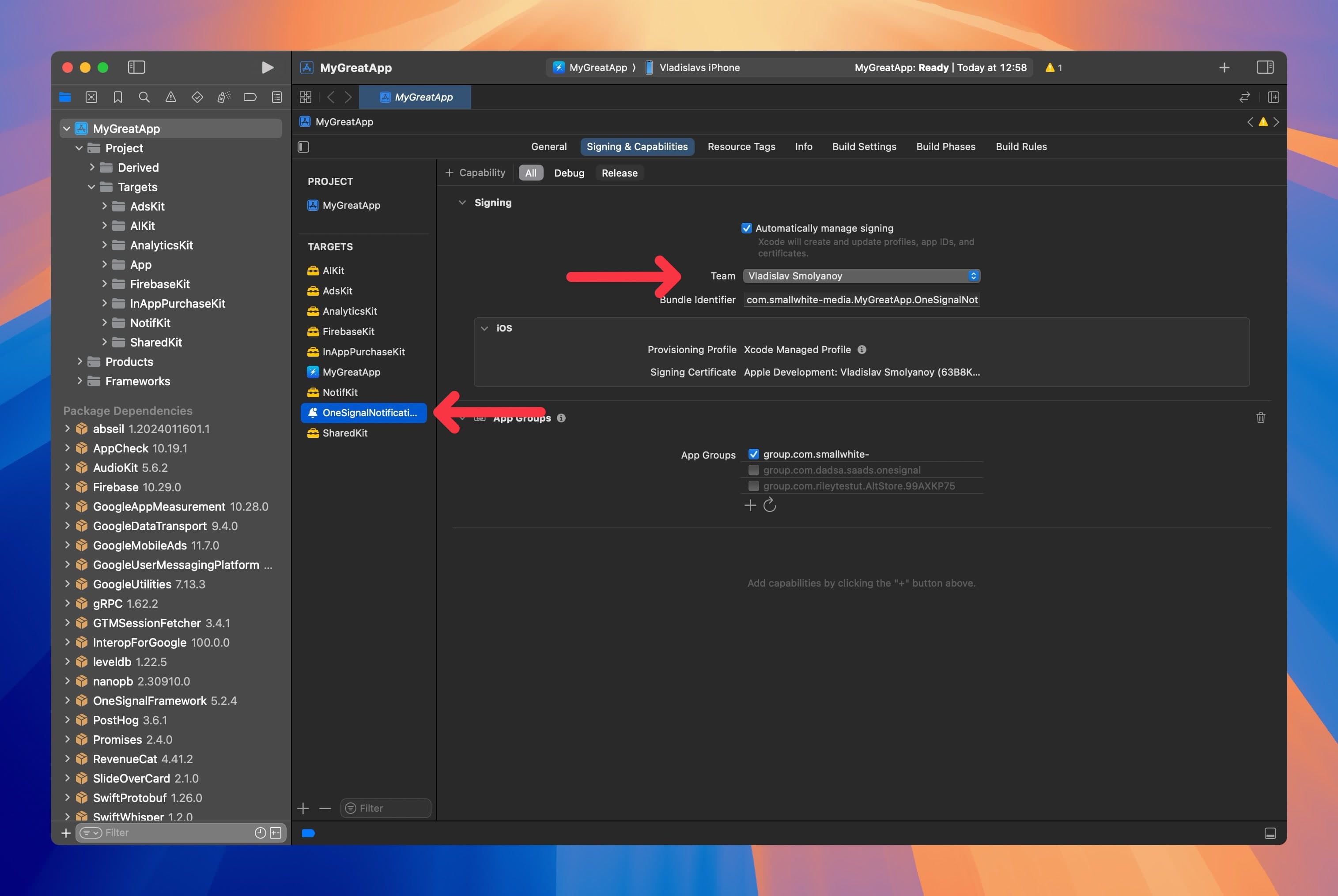Screen dimensions: 1338x896
Task: Click the related items grid icon
Action: pyautogui.click(x=306, y=97)
